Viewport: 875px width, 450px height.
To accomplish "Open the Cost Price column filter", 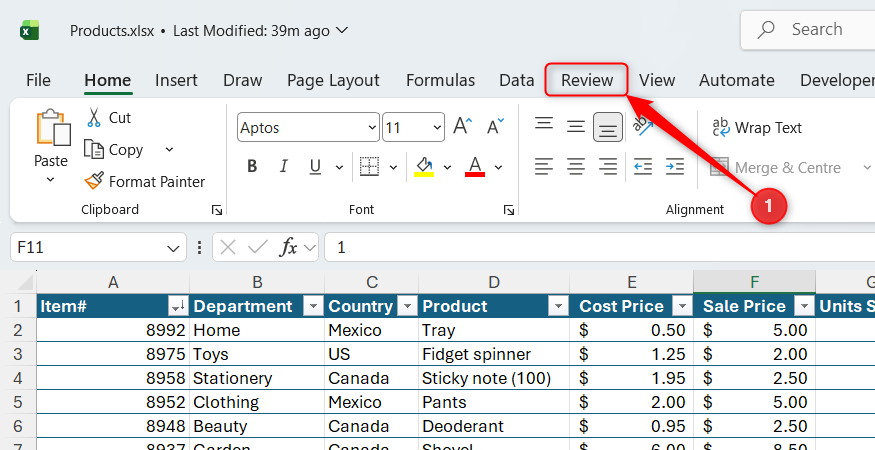I will coord(682,306).
